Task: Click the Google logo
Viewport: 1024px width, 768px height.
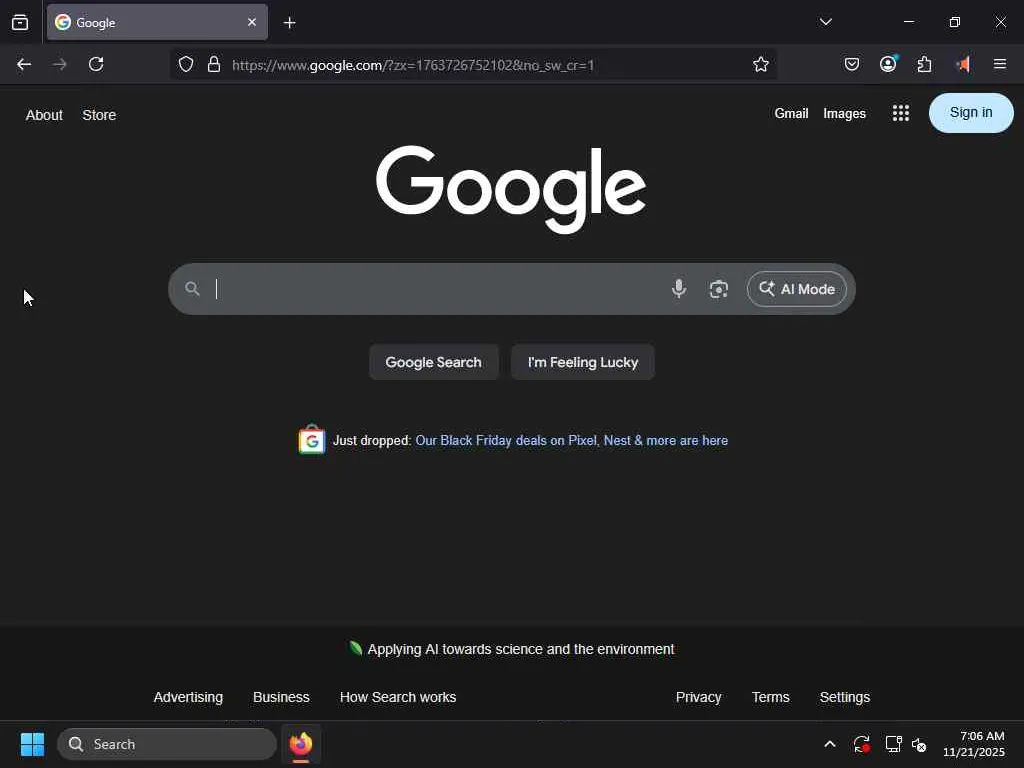Action: pyautogui.click(x=511, y=189)
